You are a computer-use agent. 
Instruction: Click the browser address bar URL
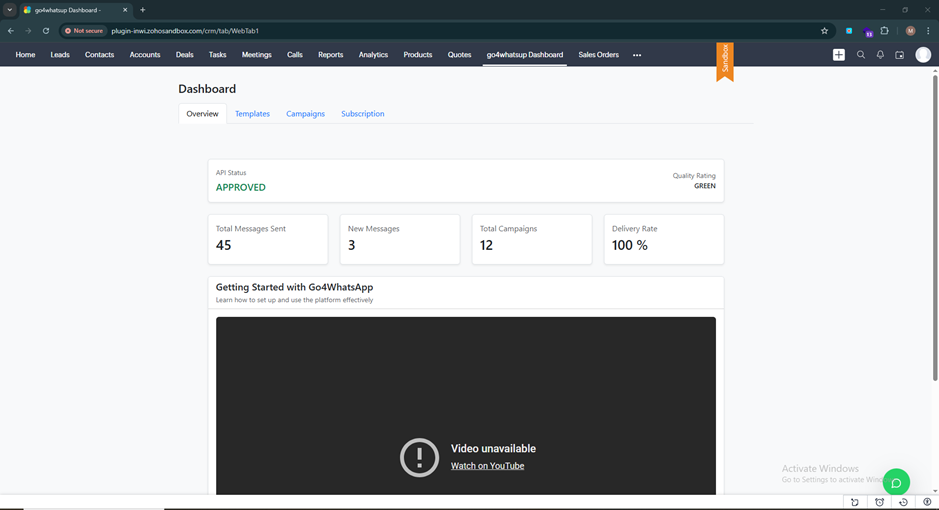(x=186, y=31)
